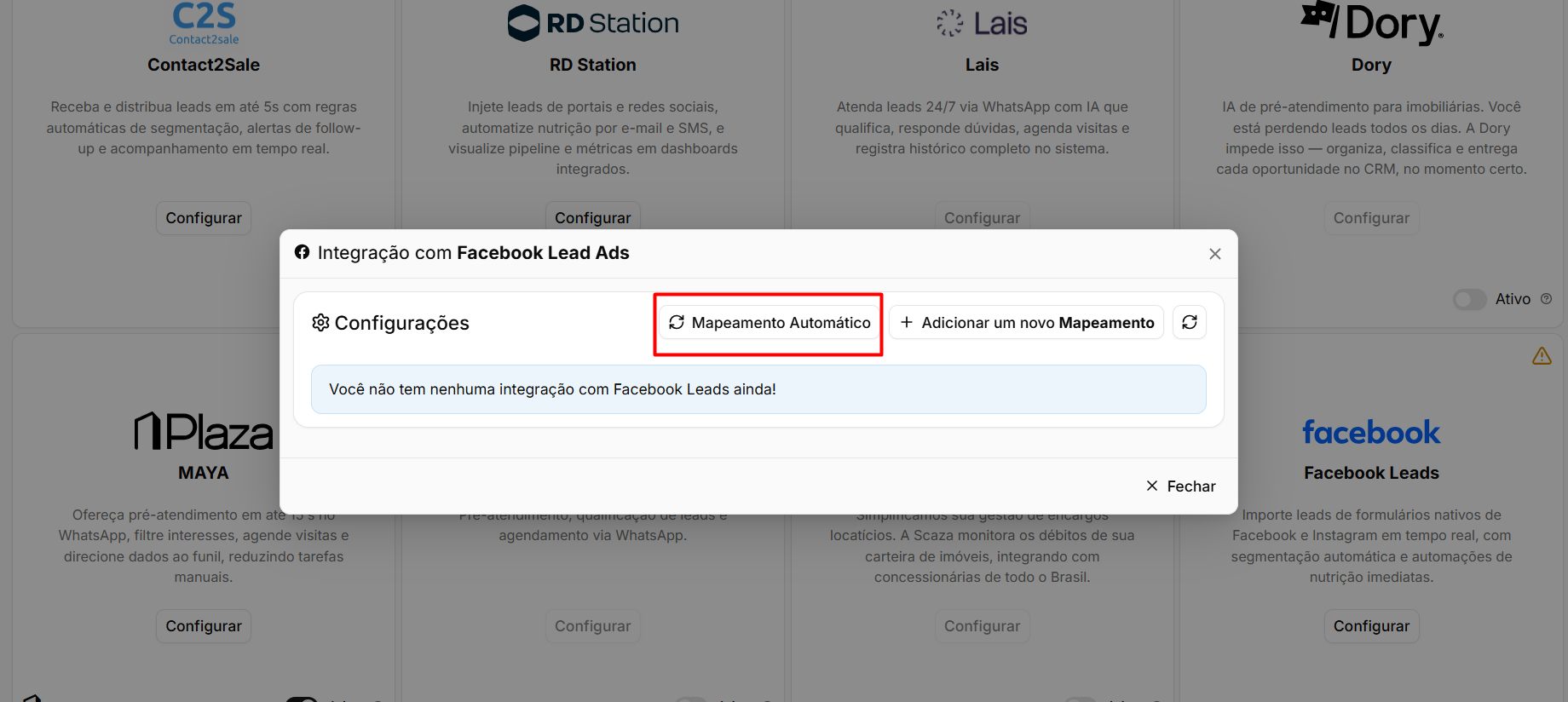Click the Plaza logo above MAYA
This screenshot has width=1568, height=702.
pos(204,431)
